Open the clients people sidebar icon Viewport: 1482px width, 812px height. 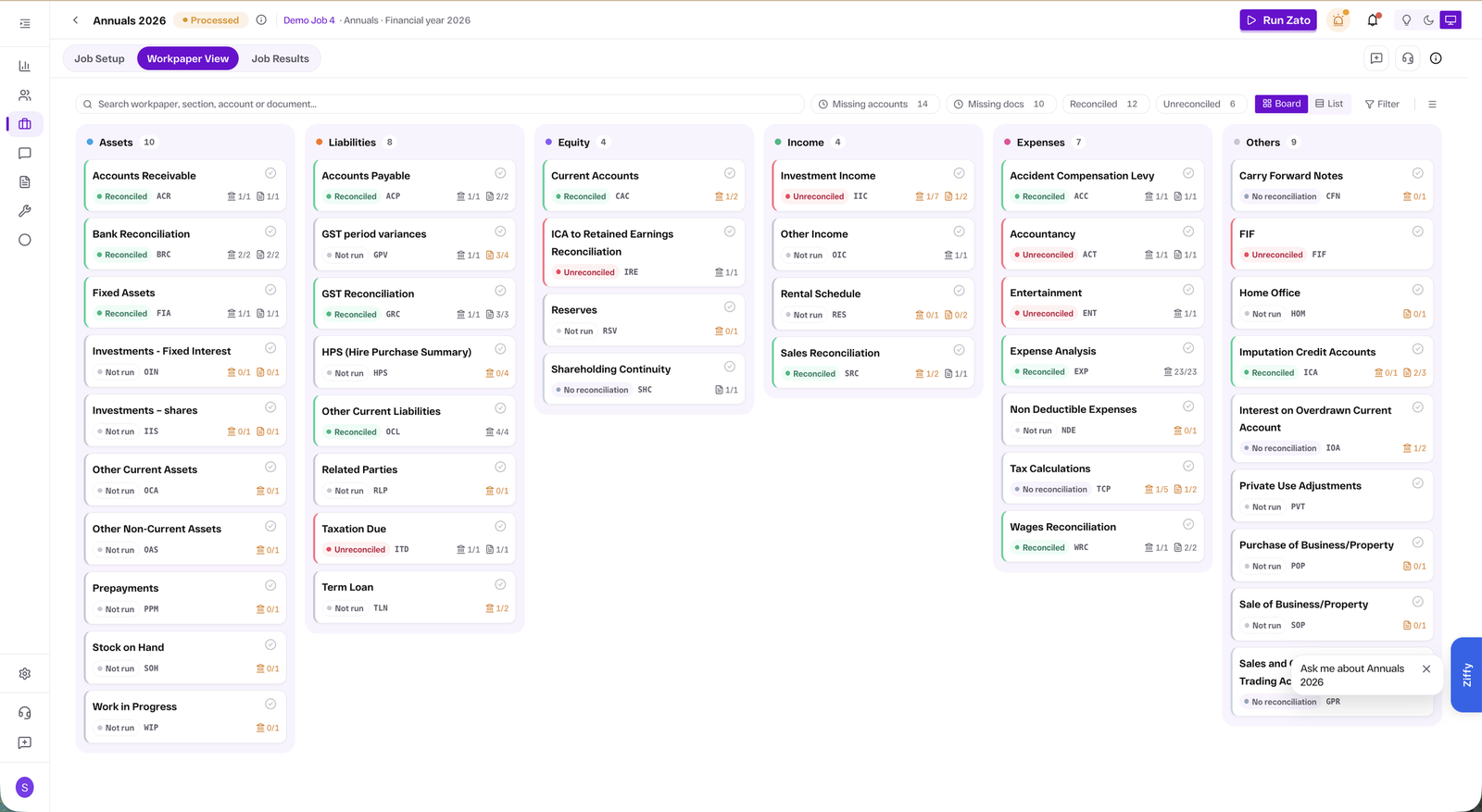(25, 95)
